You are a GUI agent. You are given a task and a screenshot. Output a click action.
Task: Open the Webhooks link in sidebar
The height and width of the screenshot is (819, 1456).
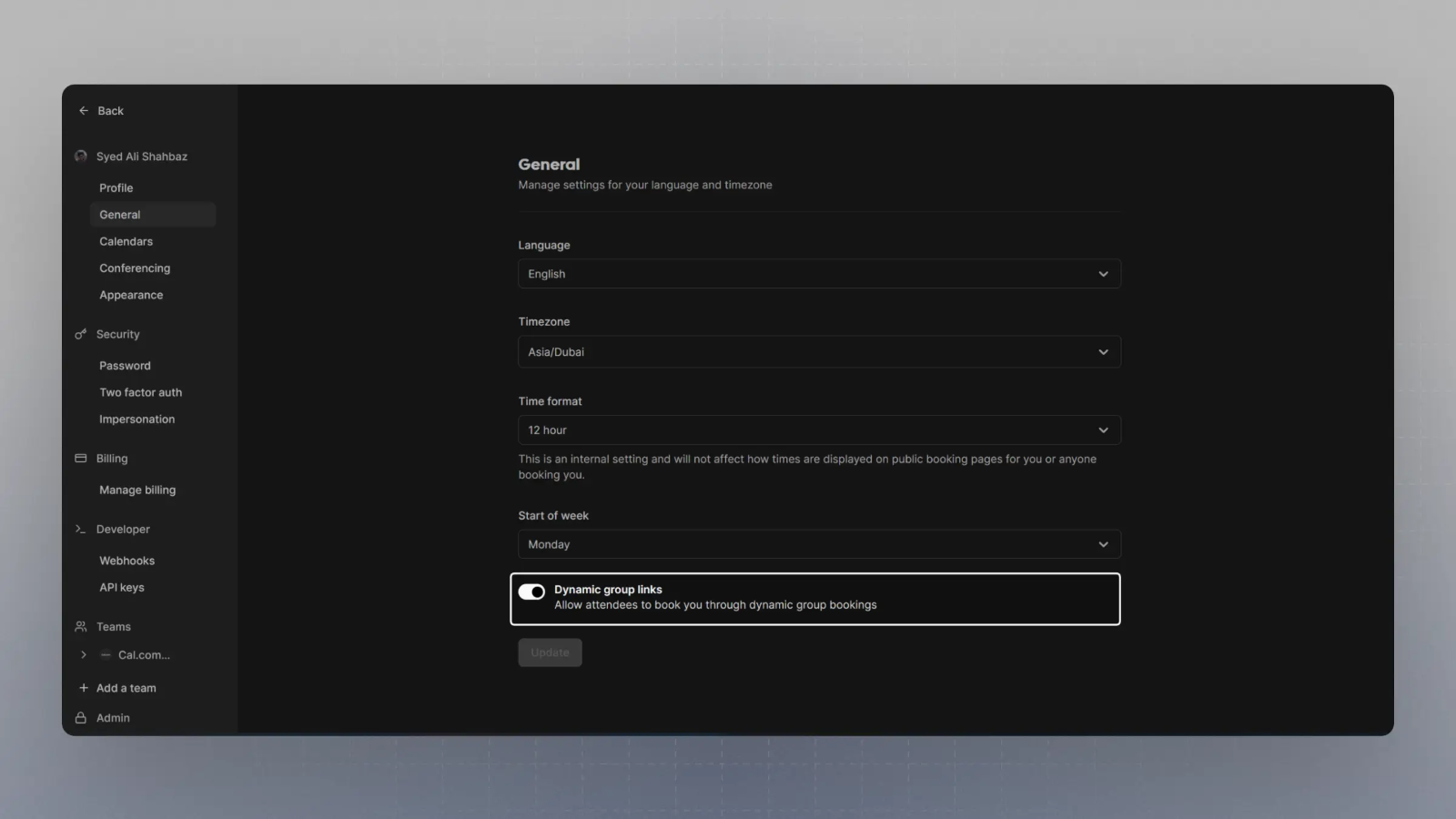127,561
